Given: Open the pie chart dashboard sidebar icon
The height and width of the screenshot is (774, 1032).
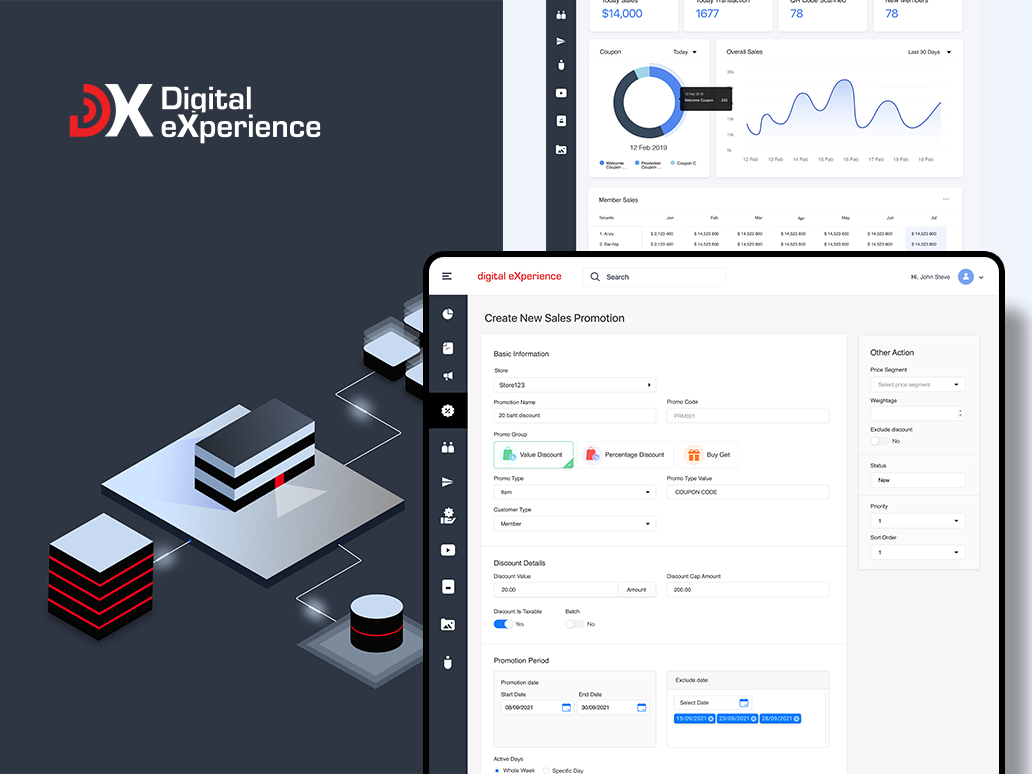Looking at the screenshot, I should pyautogui.click(x=447, y=314).
